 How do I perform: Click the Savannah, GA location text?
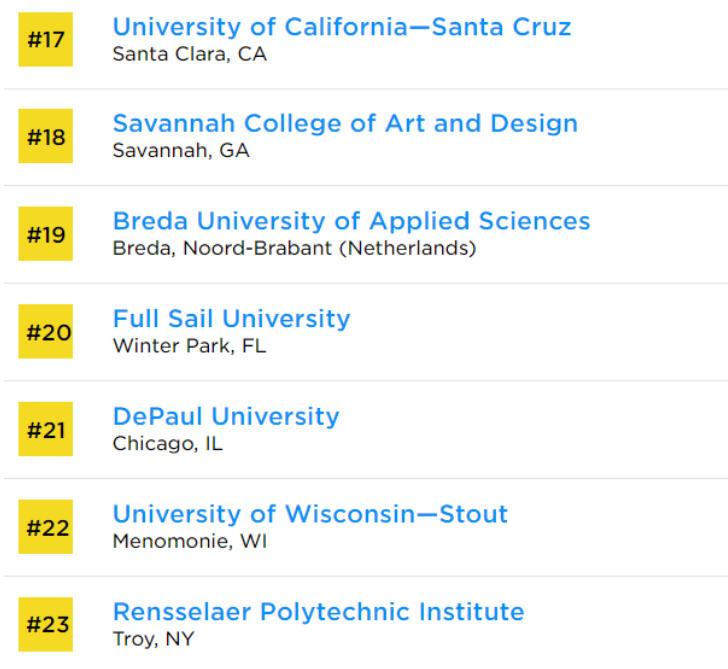point(180,151)
